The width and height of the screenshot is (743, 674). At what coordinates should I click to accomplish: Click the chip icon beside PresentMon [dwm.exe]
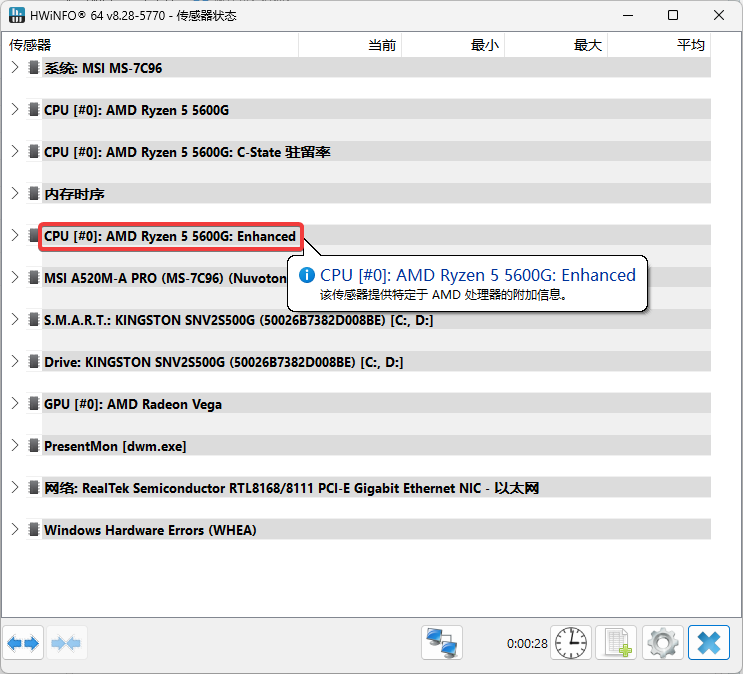click(x=34, y=446)
